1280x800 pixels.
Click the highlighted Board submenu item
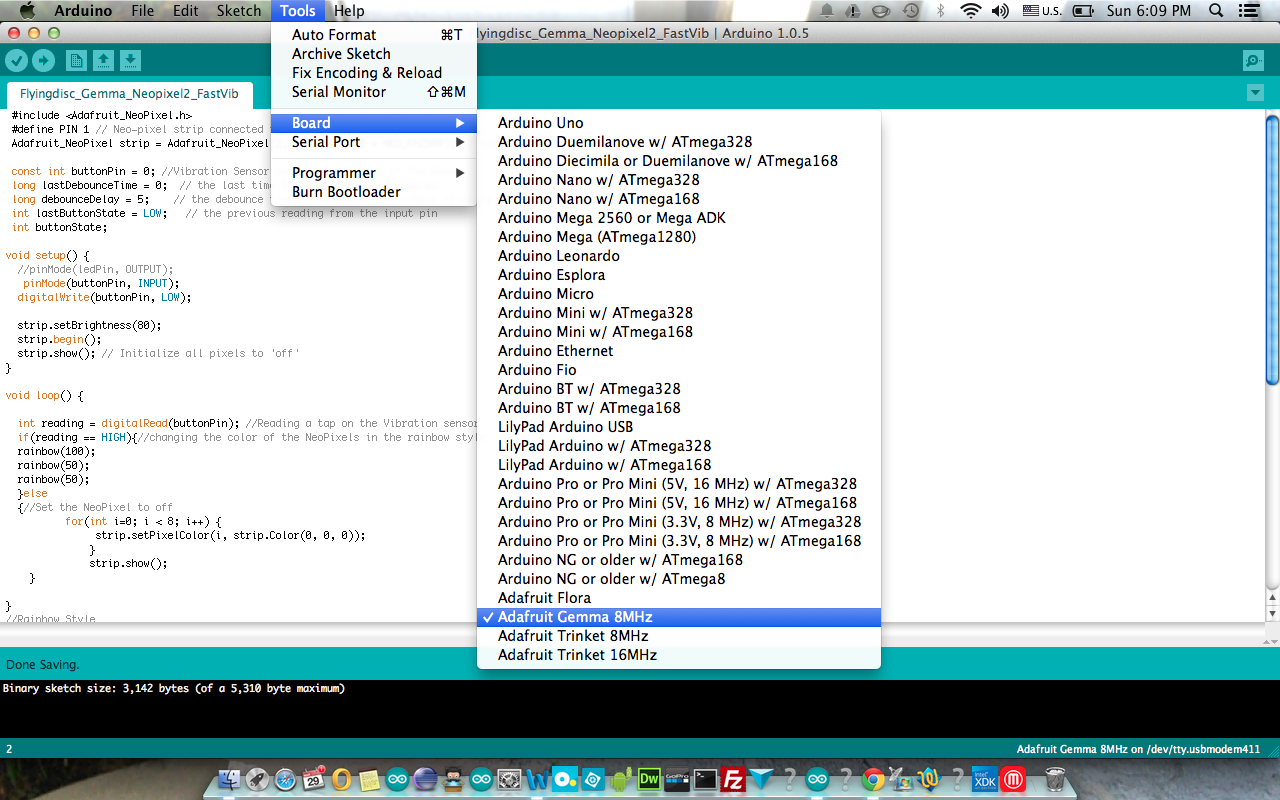point(374,123)
